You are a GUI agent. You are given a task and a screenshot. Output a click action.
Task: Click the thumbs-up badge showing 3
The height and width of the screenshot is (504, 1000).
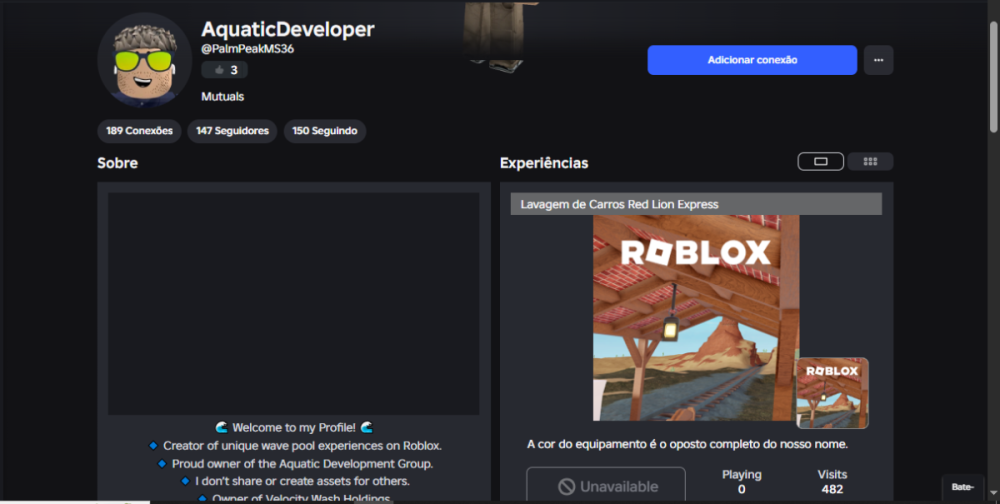[x=224, y=70]
